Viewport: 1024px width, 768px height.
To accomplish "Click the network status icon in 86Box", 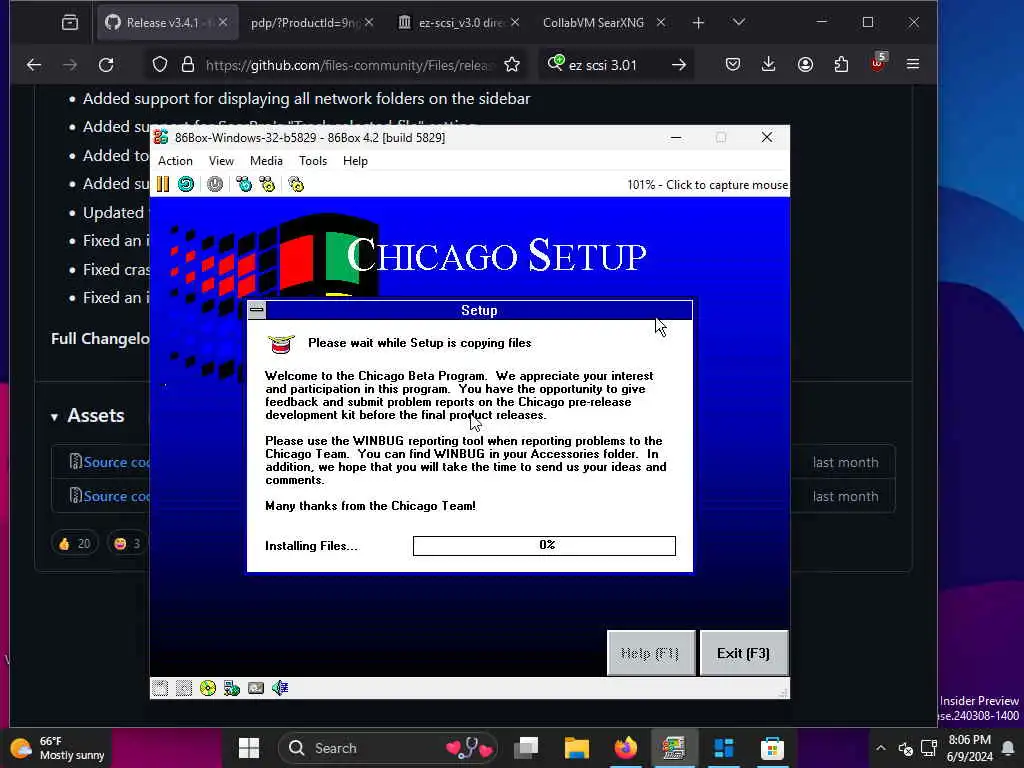I will pyautogui.click(x=232, y=688).
